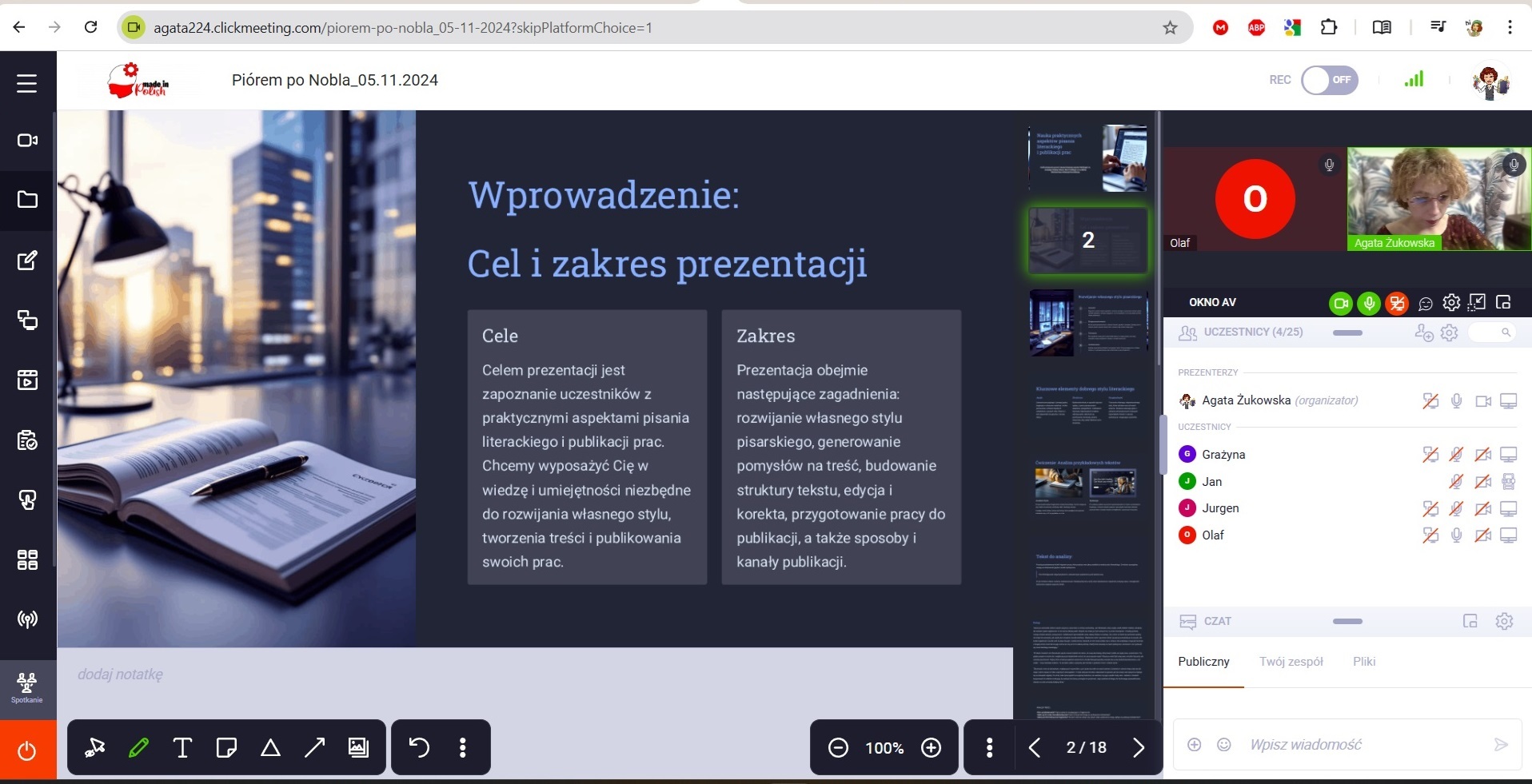Switch to the Pliki chat tab
Image resolution: width=1532 pixels, height=784 pixels.
pyautogui.click(x=1364, y=662)
